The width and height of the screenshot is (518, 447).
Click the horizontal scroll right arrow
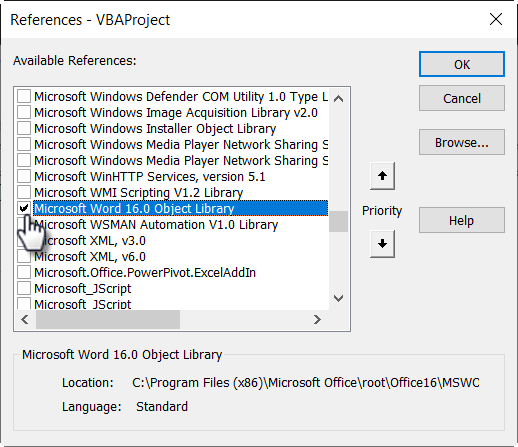(317, 320)
